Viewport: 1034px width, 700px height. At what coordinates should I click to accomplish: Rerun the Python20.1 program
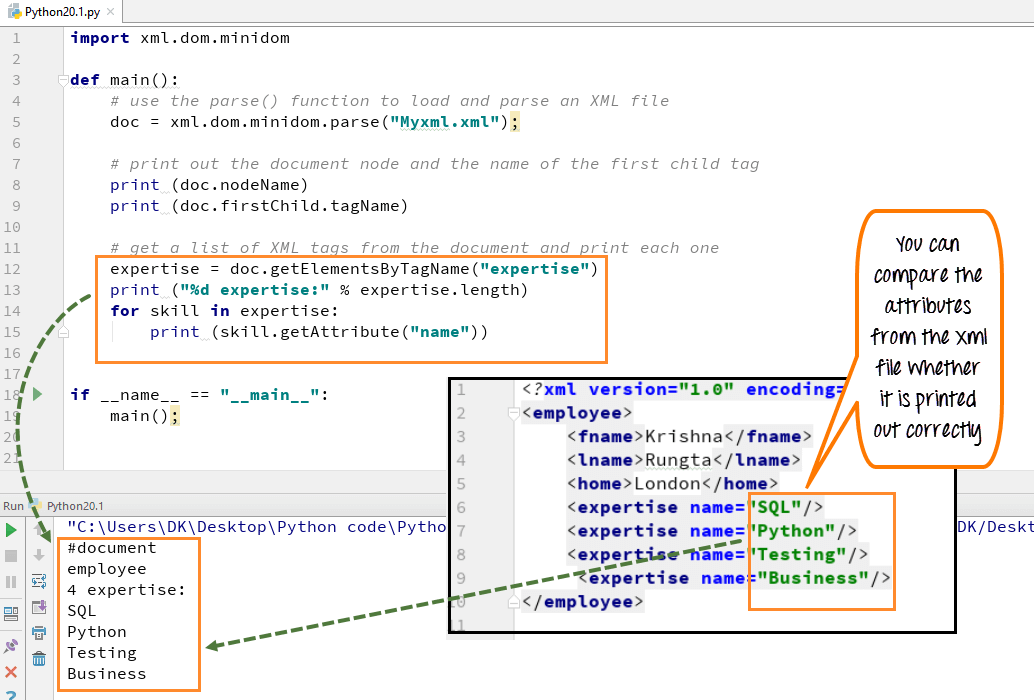point(10,528)
